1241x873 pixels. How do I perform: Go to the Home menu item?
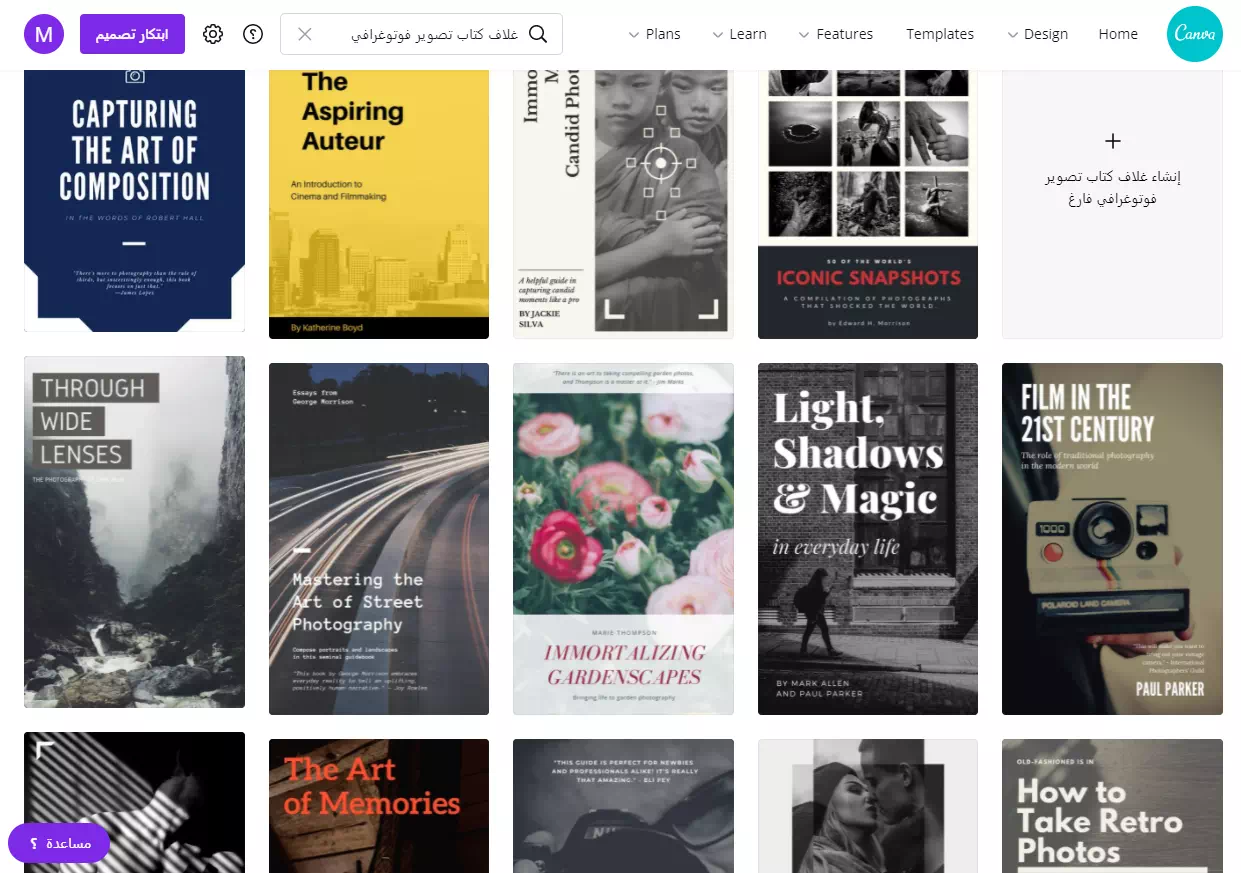1118,34
